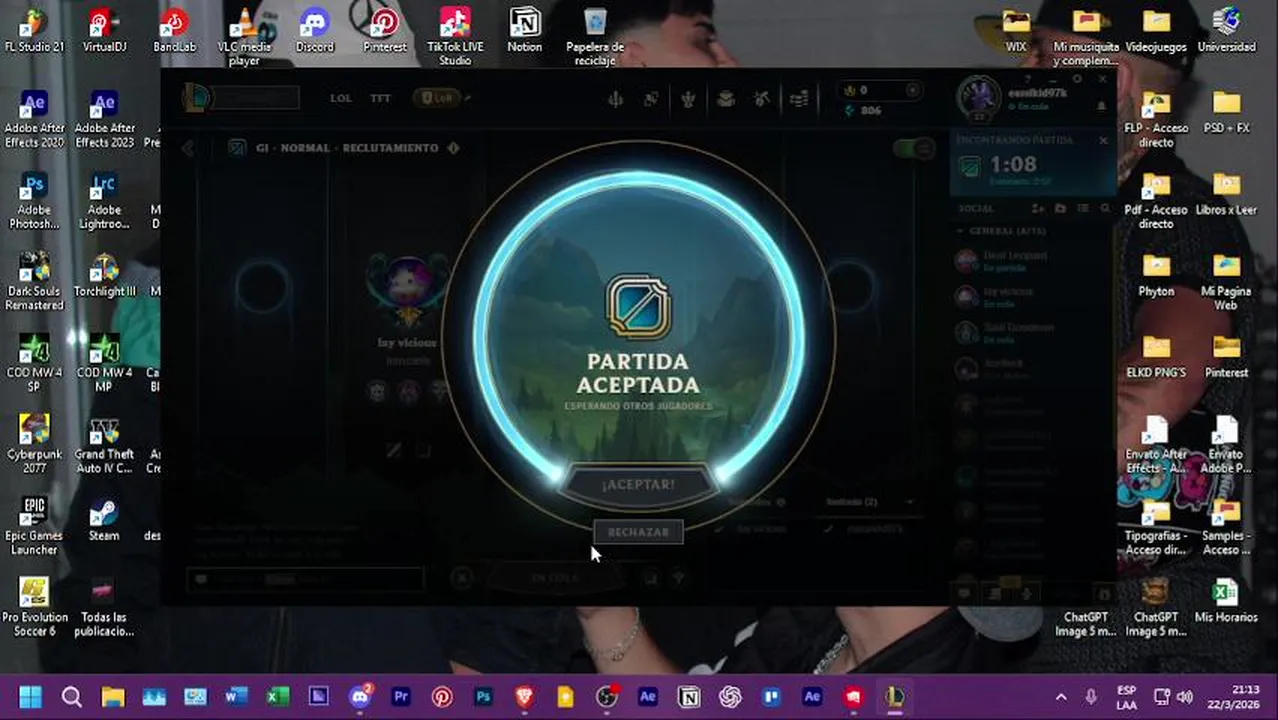Open FLP - Acceso directo folder
This screenshot has height=720, width=1278.
(1156, 119)
